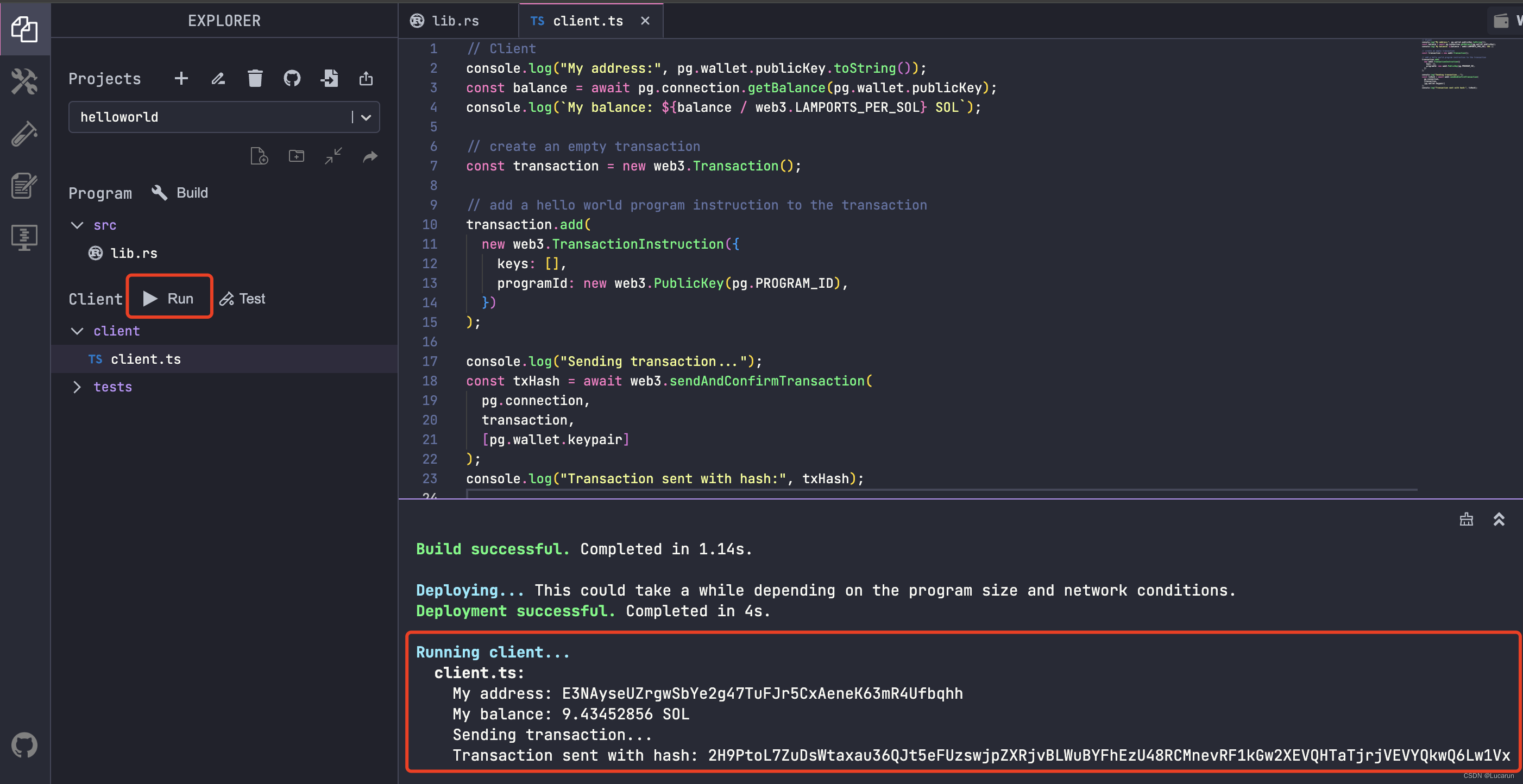Screen dimensions: 1523x784
Task: Toggle terminal maximize double-chevron
Action: click(x=1499, y=520)
